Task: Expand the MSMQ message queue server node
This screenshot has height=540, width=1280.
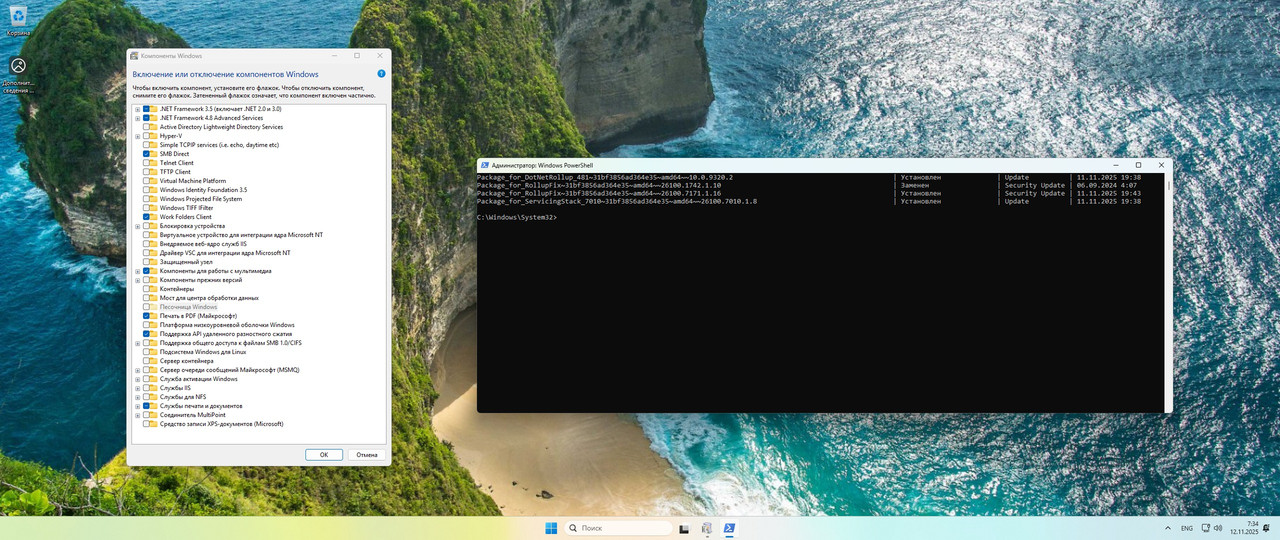Action: coord(137,370)
